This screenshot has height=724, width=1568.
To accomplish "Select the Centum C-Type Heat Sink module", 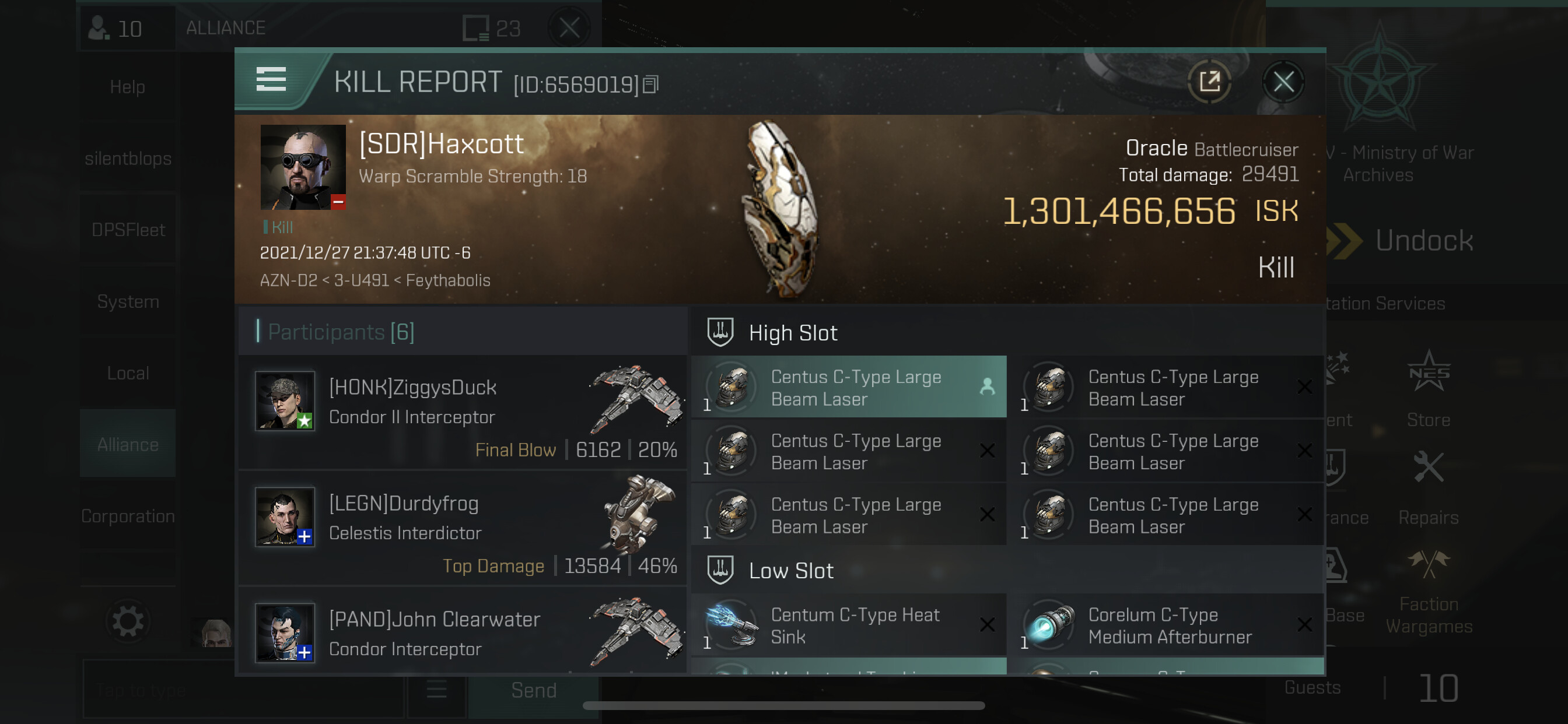I will [x=849, y=625].
